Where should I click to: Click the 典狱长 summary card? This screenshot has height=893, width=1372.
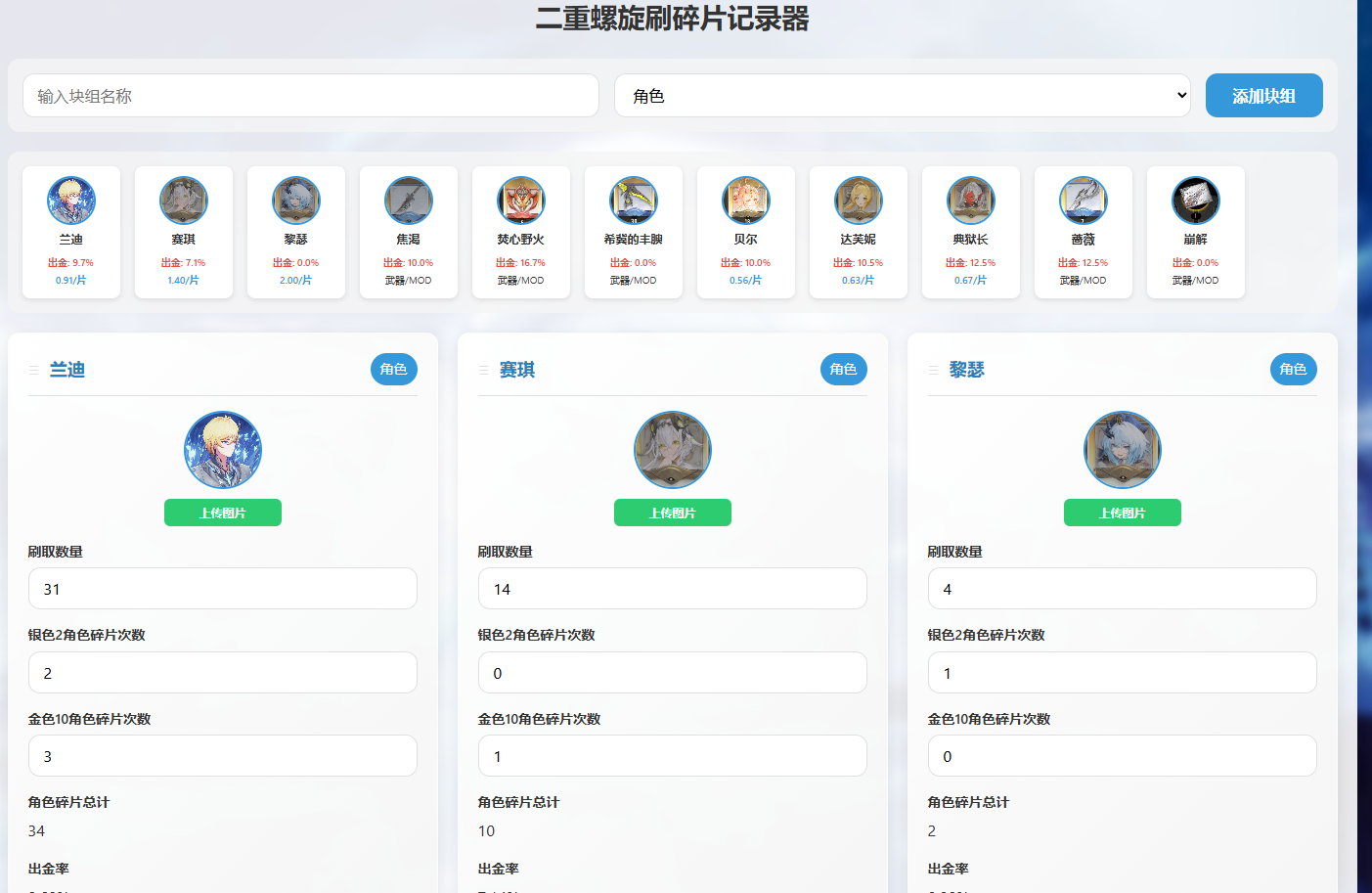[x=971, y=233]
